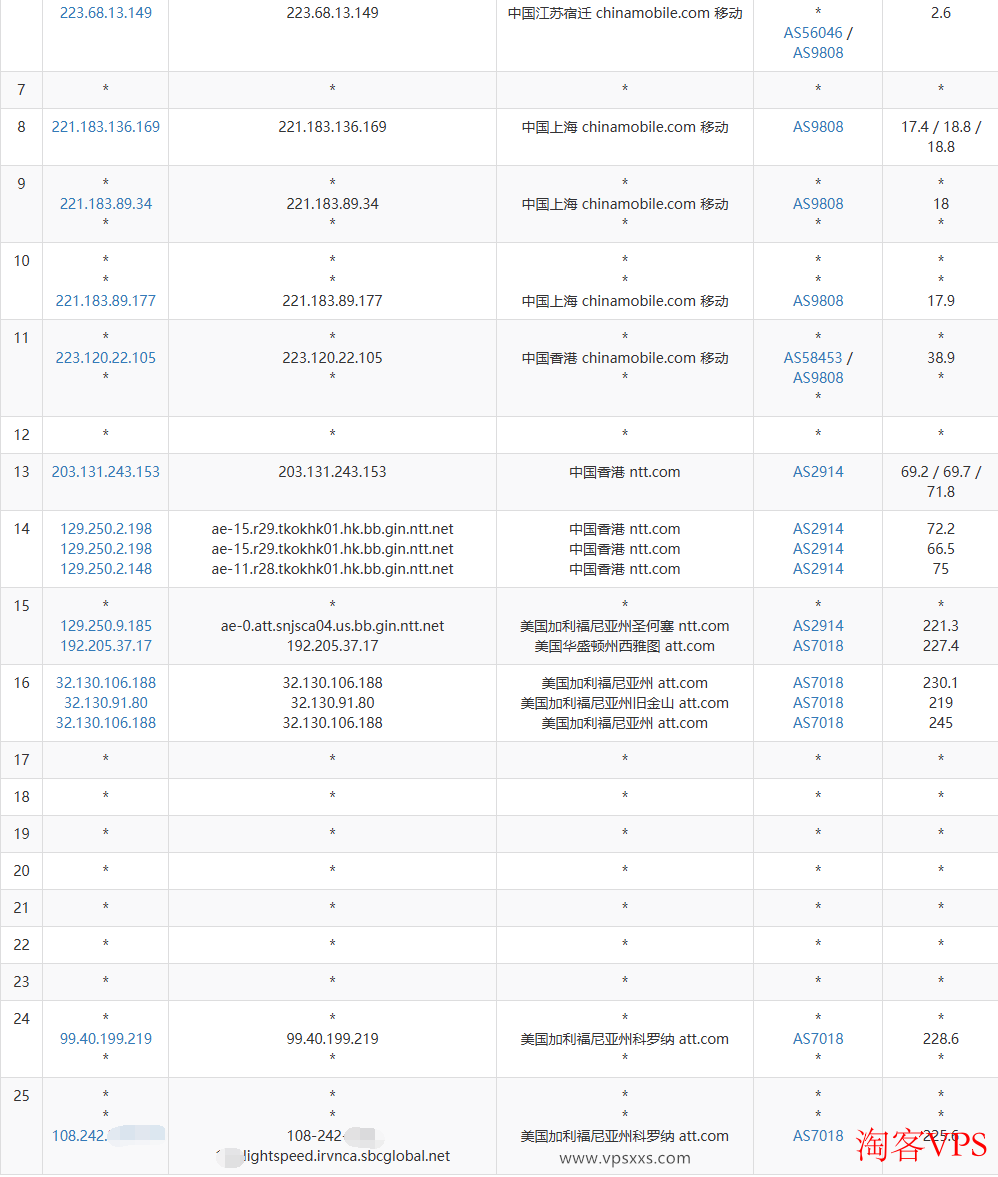Open the 129.250.9.185 IP link
The image size is (998, 1177).
pos(106,626)
